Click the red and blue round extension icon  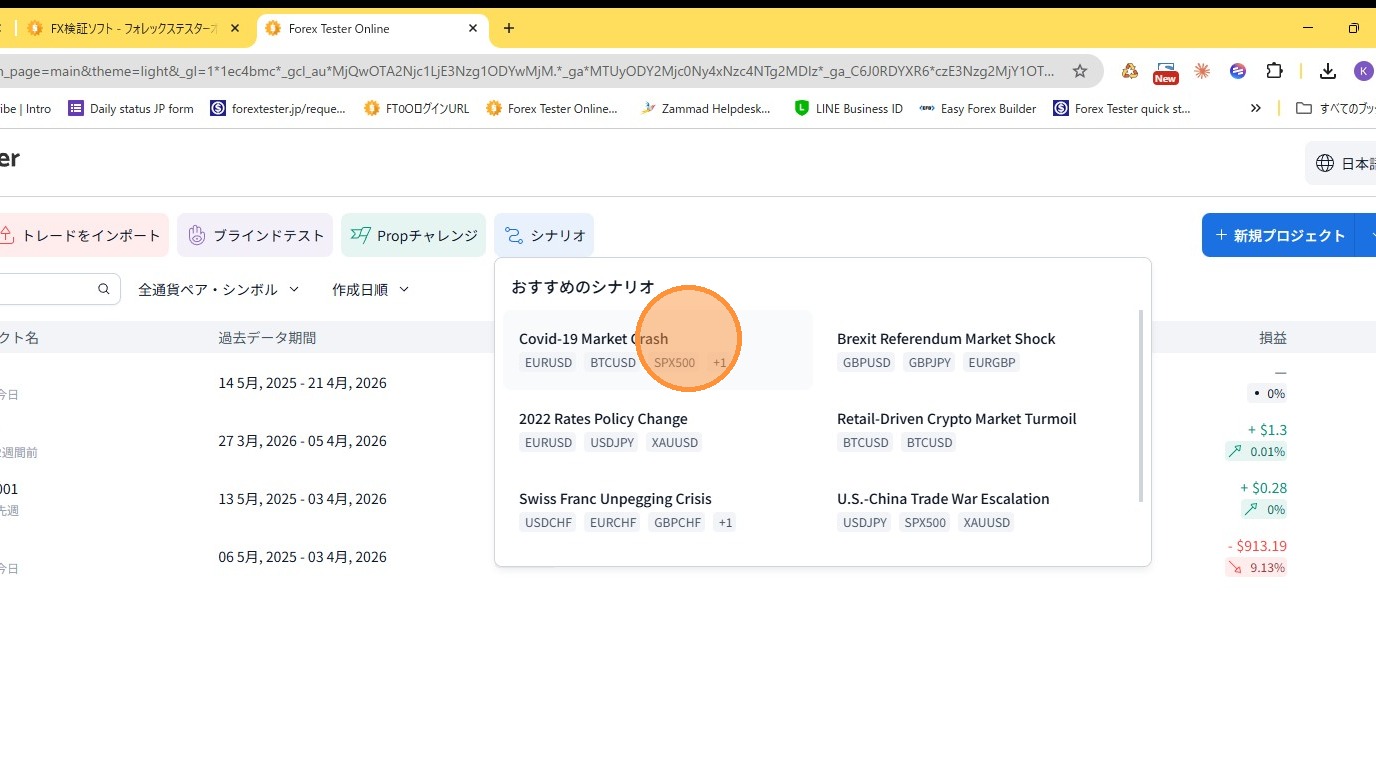coord(1238,71)
